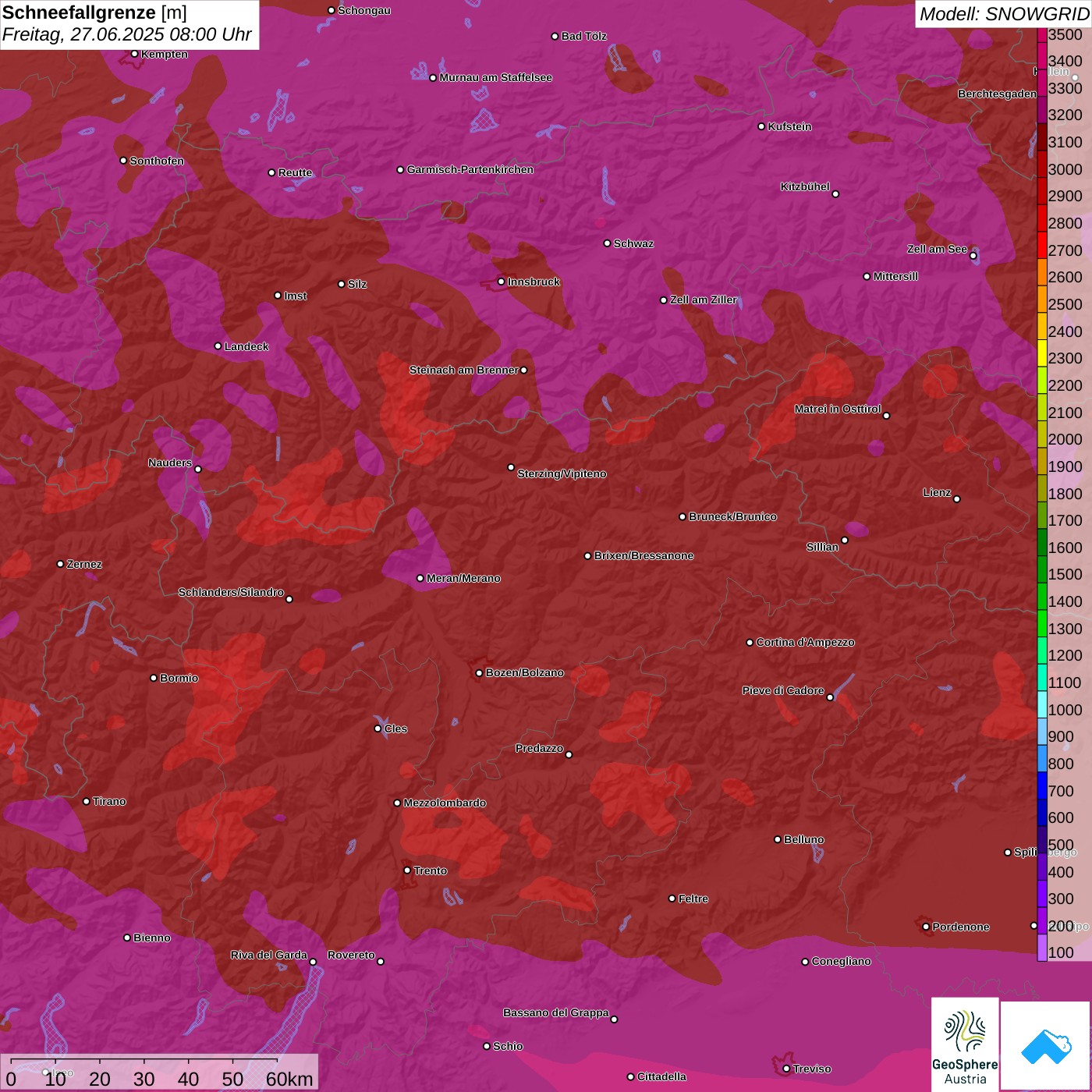Viewport: 1092px width, 1092px height.
Task: Click the Innsbruck city marker dot
Action: coord(501,282)
